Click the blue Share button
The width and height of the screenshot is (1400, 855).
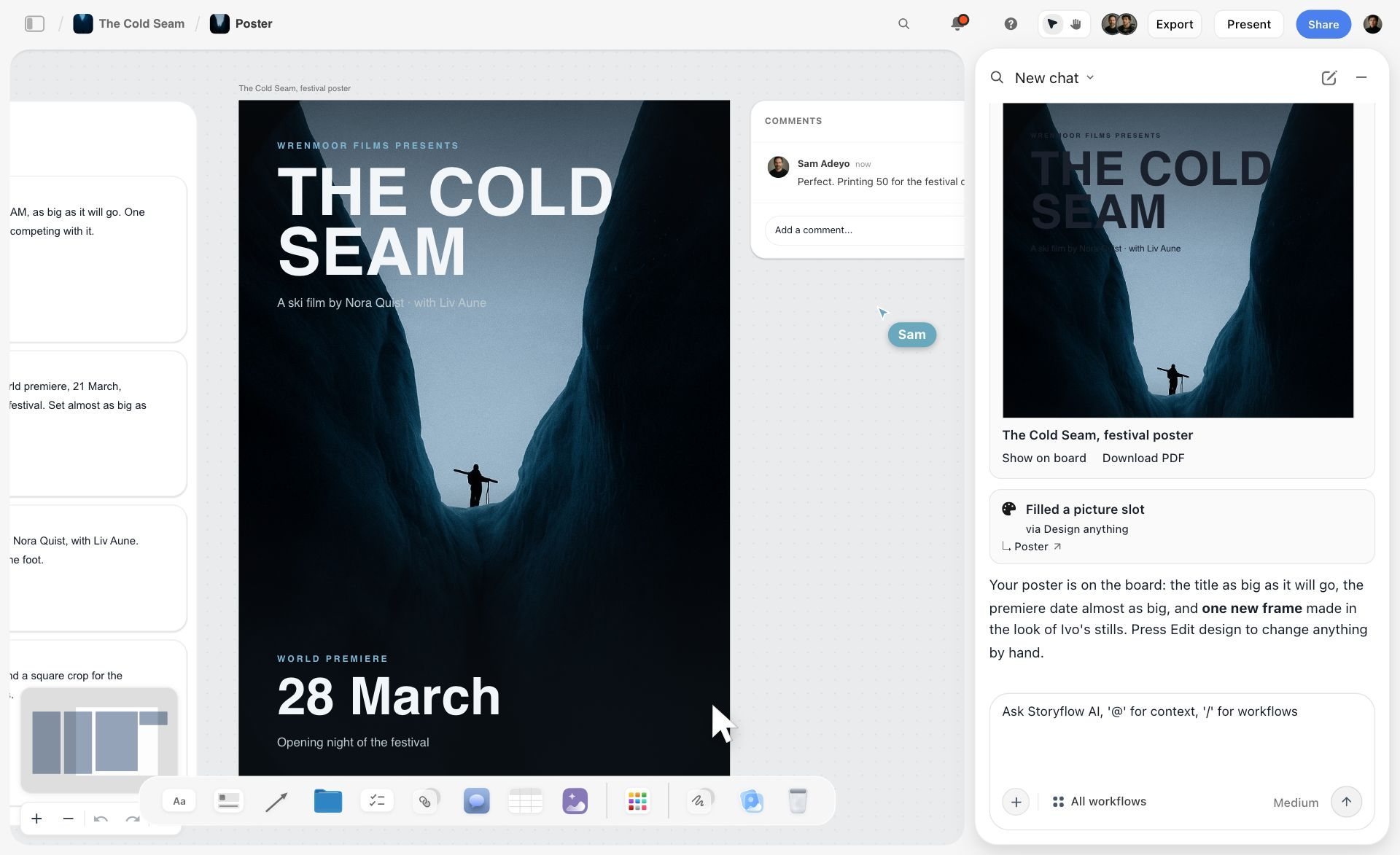pyautogui.click(x=1323, y=24)
